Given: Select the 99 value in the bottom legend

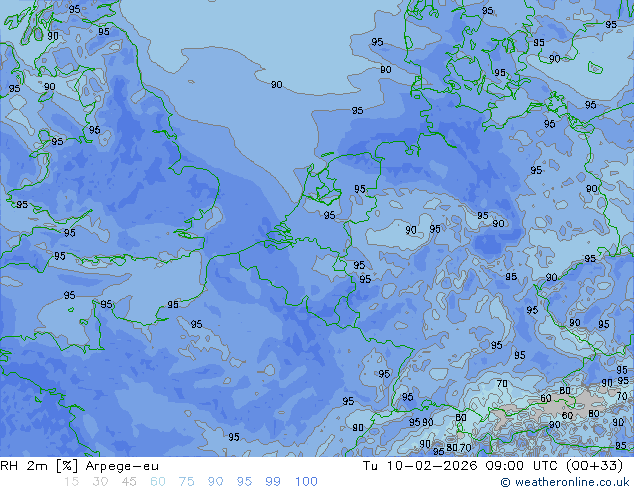Looking at the screenshot, I should [x=273, y=482].
